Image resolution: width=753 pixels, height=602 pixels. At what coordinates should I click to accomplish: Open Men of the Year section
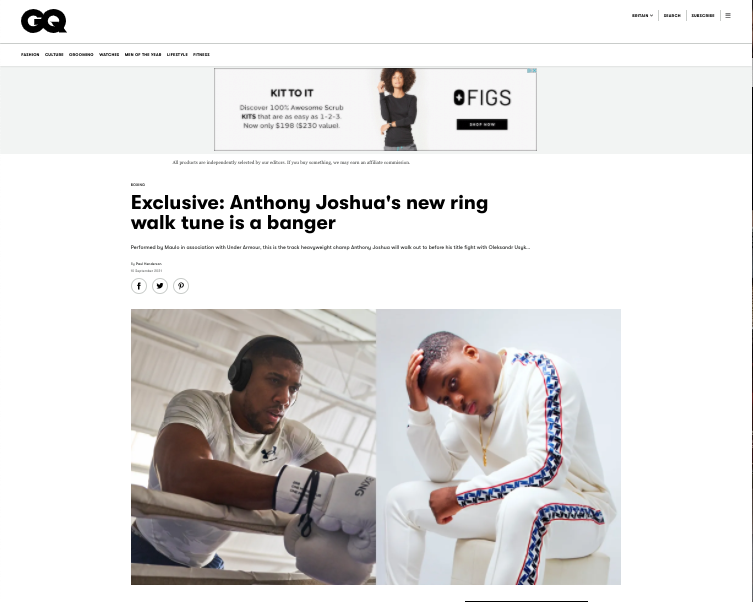pyautogui.click(x=143, y=55)
